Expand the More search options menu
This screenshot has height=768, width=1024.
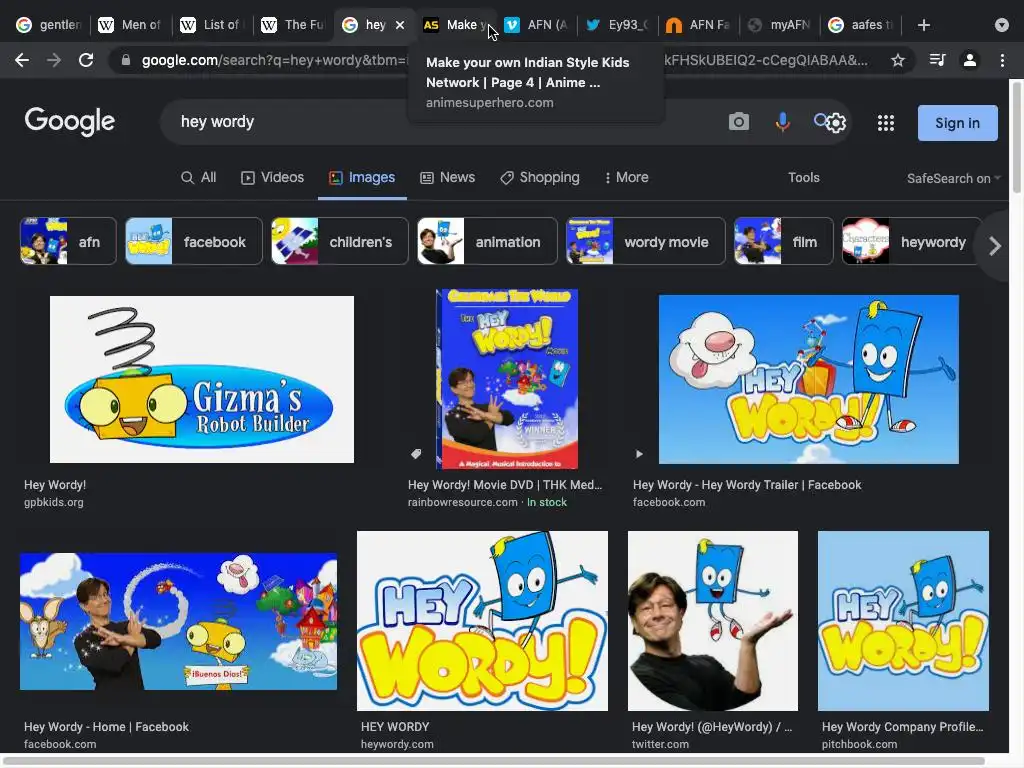point(626,178)
